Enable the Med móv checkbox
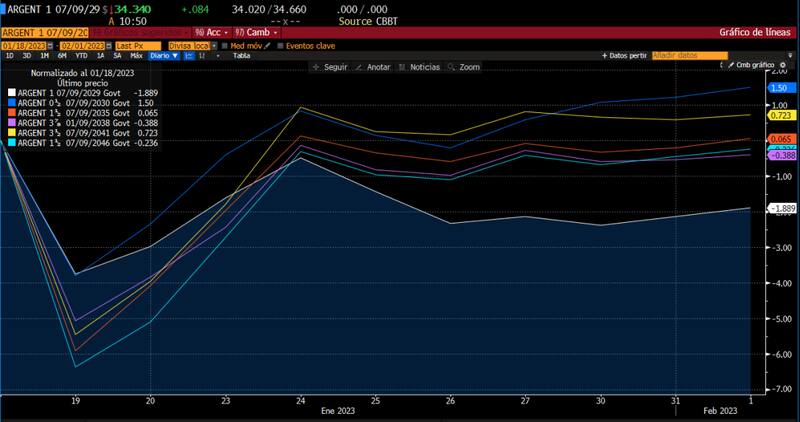Screen dimensions: 800x422 click(x=226, y=45)
